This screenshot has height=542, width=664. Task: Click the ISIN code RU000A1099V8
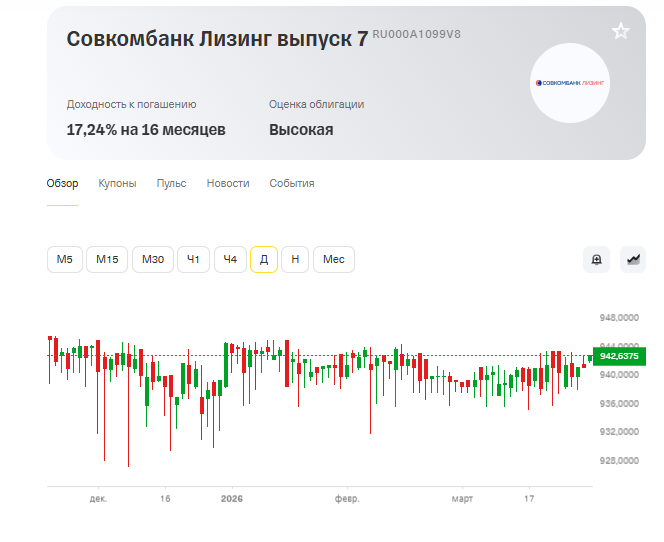(416, 34)
